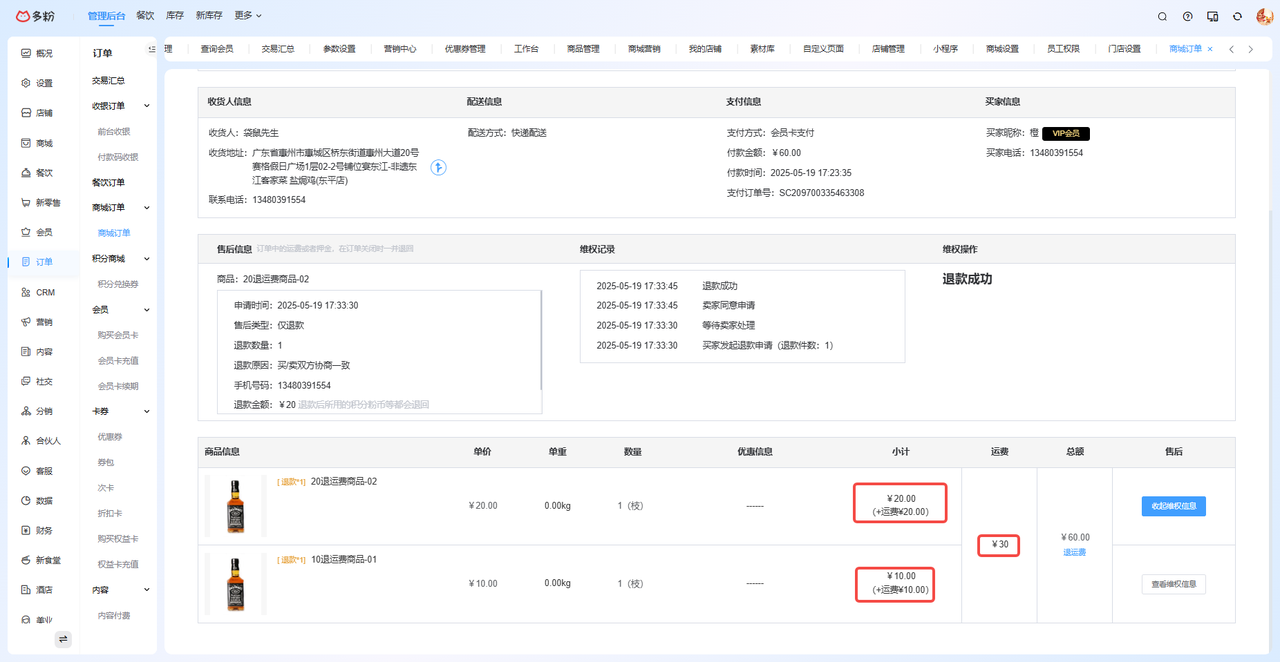Viewport: 1280px width, 662px height.
Task: Click the blue 收起维权信息 button
Action: click(x=1173, y=506)
